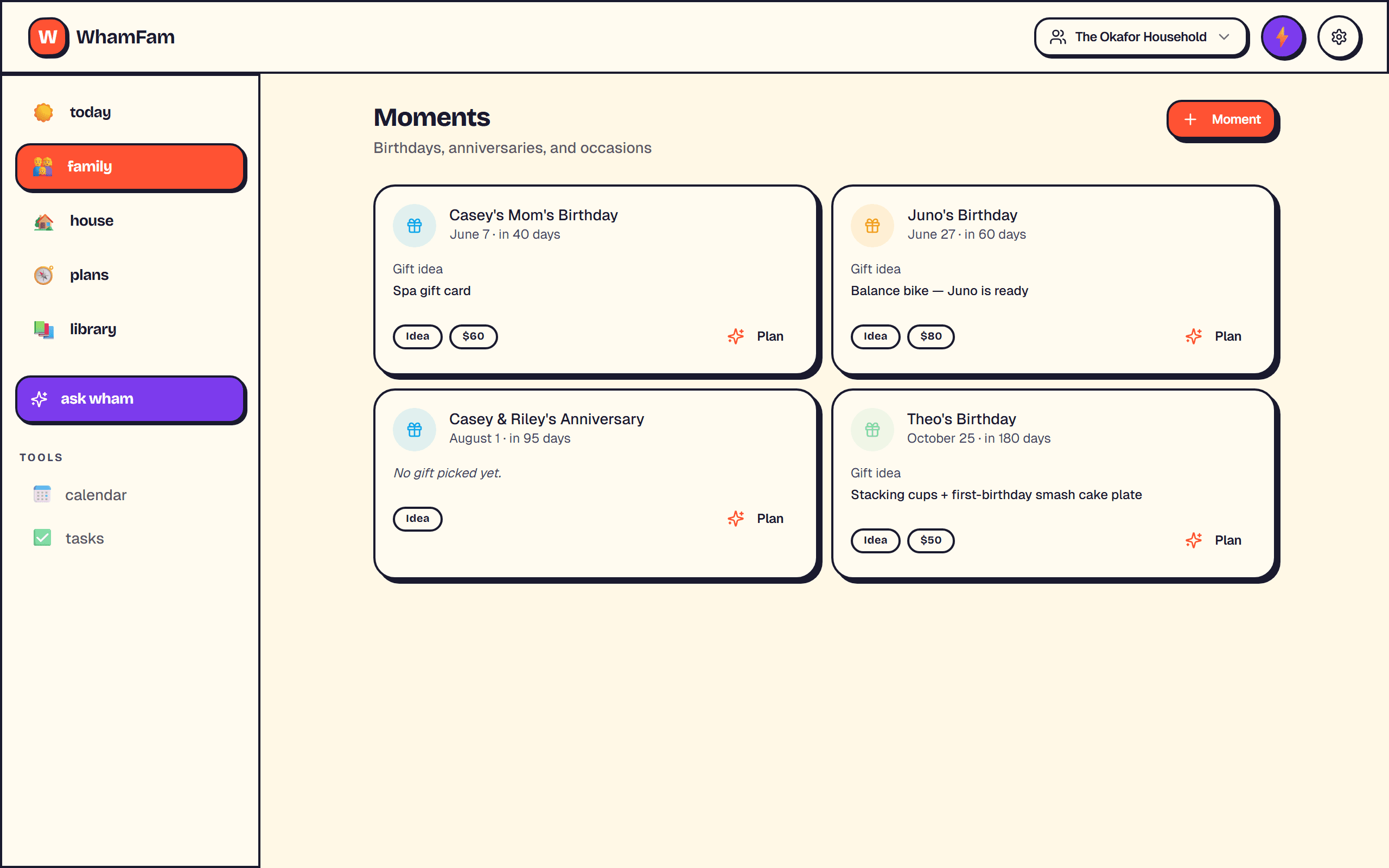Click the sparkle icon by Plan on Theo's card
Image resolution: width=1389 pixels, height=868 pixels.
pos(1194,540)
